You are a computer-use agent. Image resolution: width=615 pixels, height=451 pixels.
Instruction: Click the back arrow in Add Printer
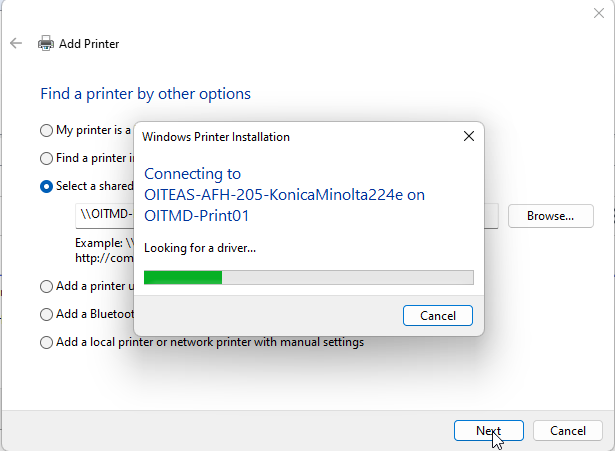tap(16, 44)
